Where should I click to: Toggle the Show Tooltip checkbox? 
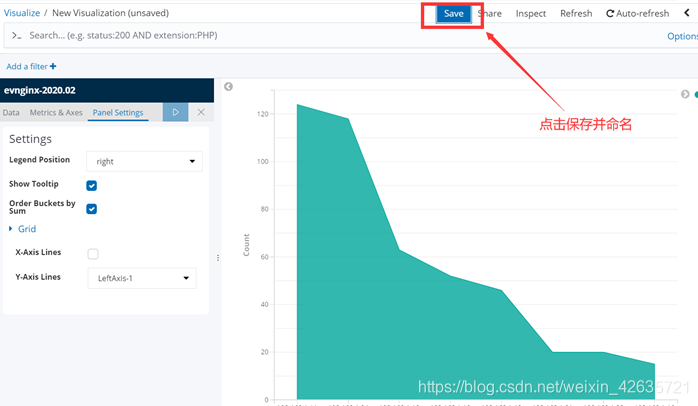pos(92,186)
